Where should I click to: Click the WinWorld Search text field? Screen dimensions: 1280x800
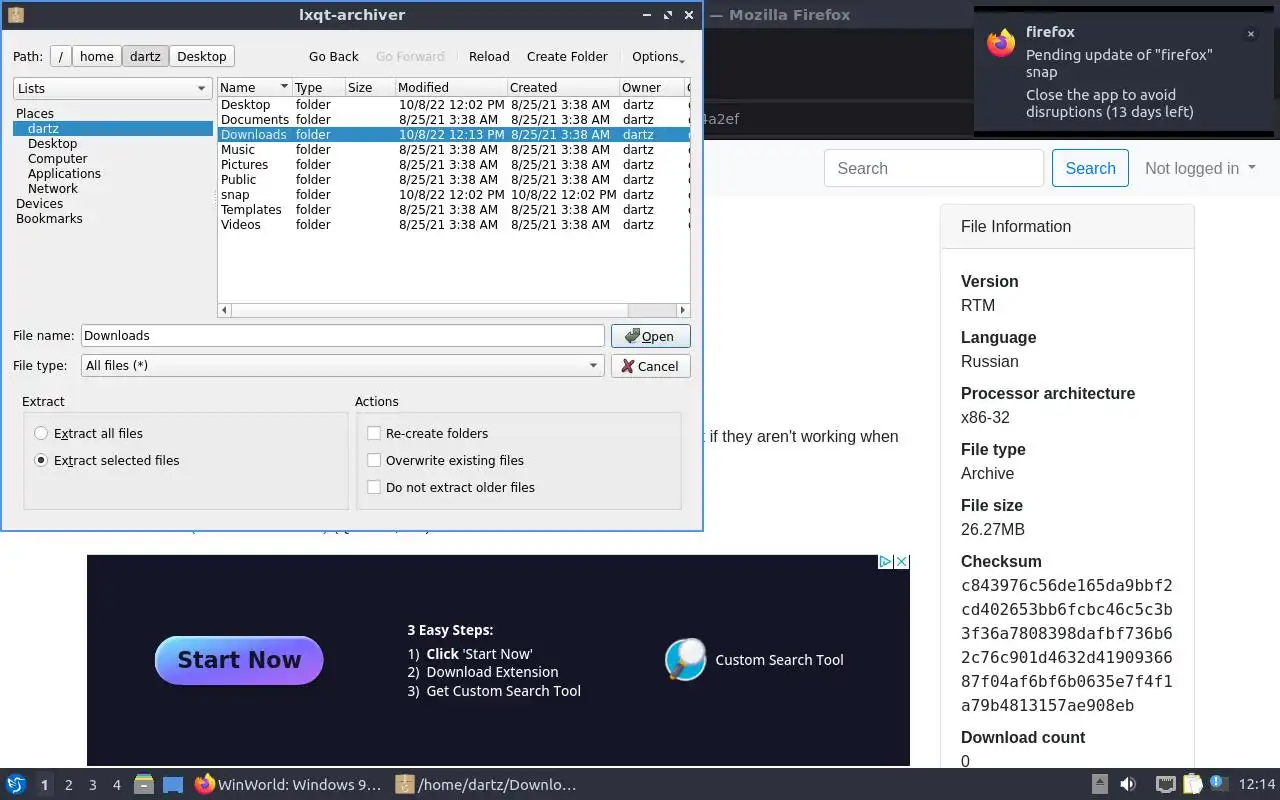934,168
